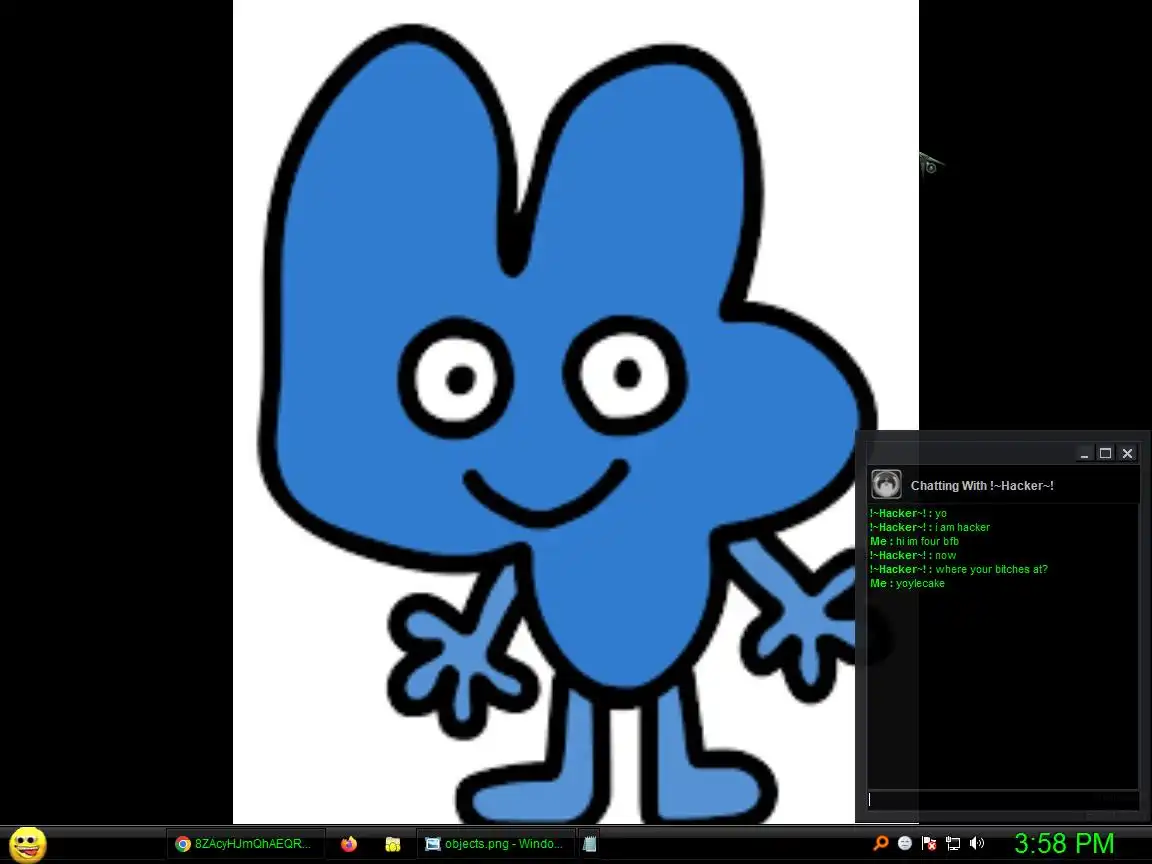This screenshot has height=864, width=1152.
Task: Maximize the Chatting With Hacker window
Action: [x=1105, y=453]
